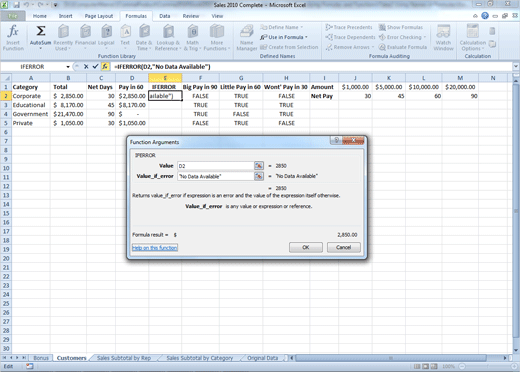Screen dimensions: 520x372
Task: Collapse dialog via Value field range selector icon
Action: (x=259, y=166)
